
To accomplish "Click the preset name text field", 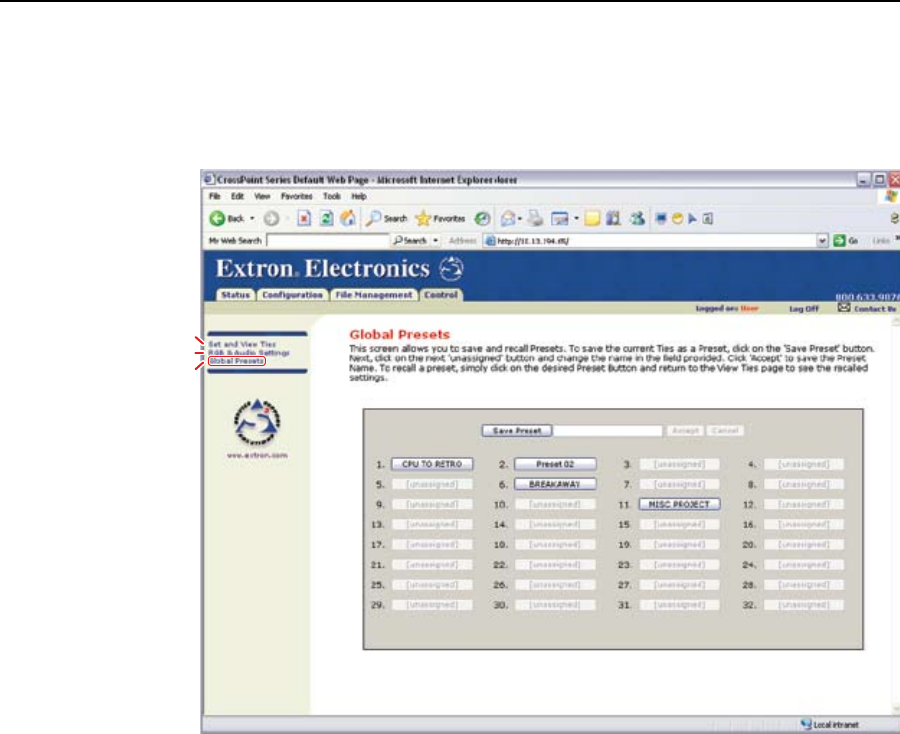I will 608,430.
